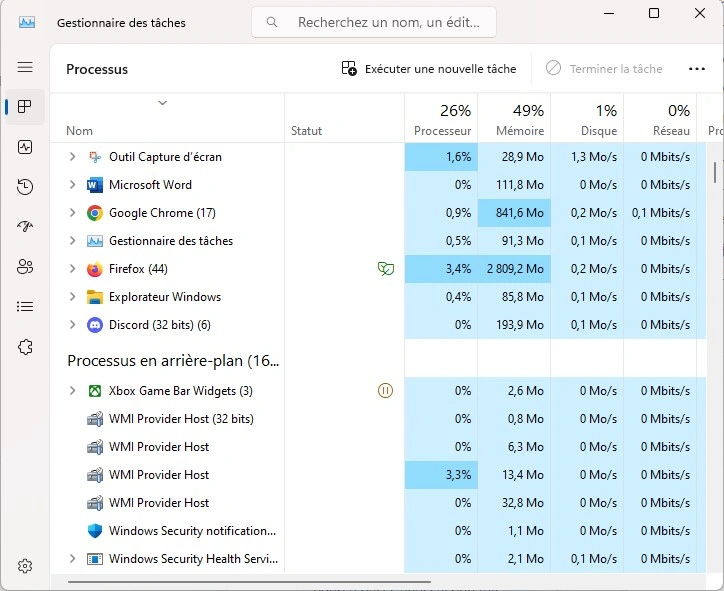
Task: Click the Processus page title
Action: click(97, 69)
